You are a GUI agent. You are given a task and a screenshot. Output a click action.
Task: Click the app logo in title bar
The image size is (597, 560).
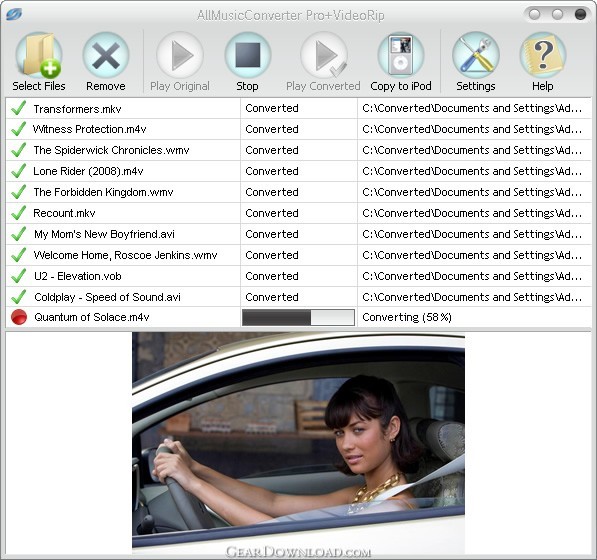14,14
